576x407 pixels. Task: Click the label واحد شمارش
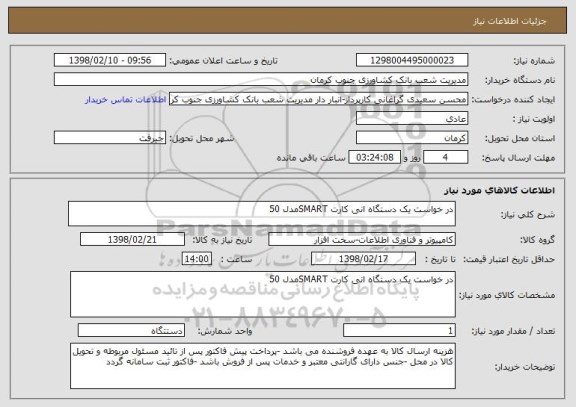point(225,331)
